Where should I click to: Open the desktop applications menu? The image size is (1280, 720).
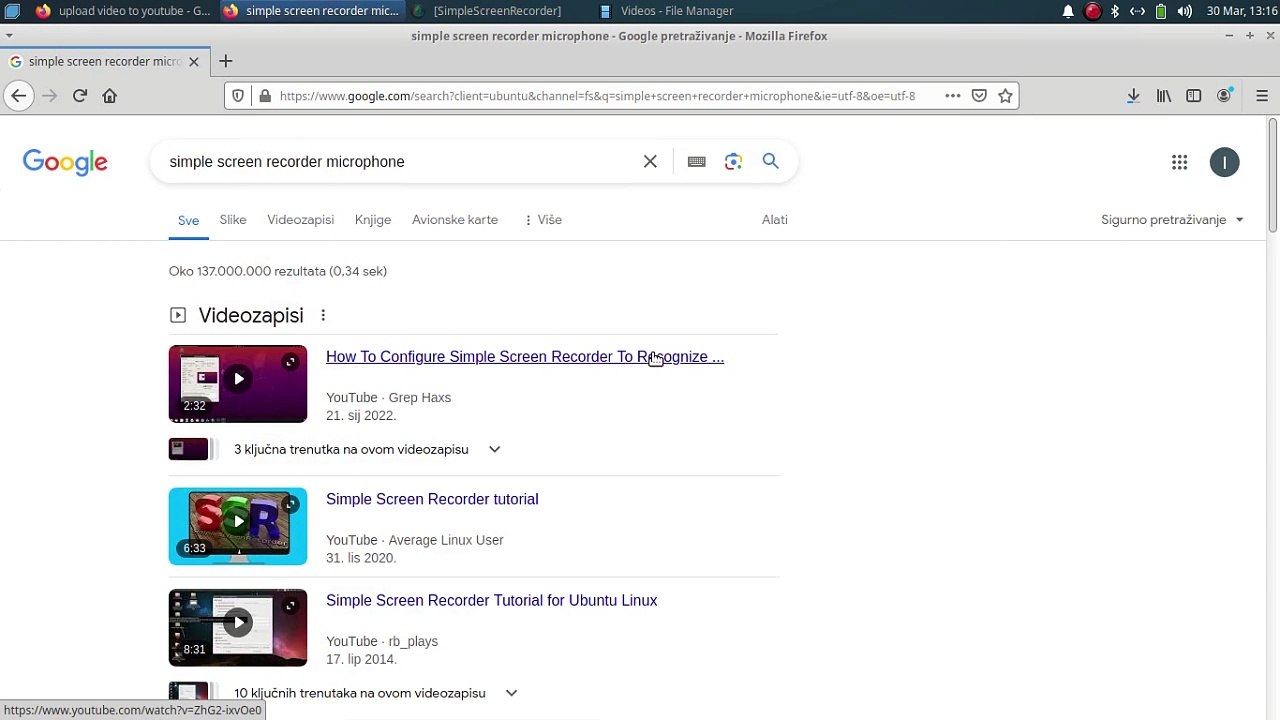click(12, 11)
